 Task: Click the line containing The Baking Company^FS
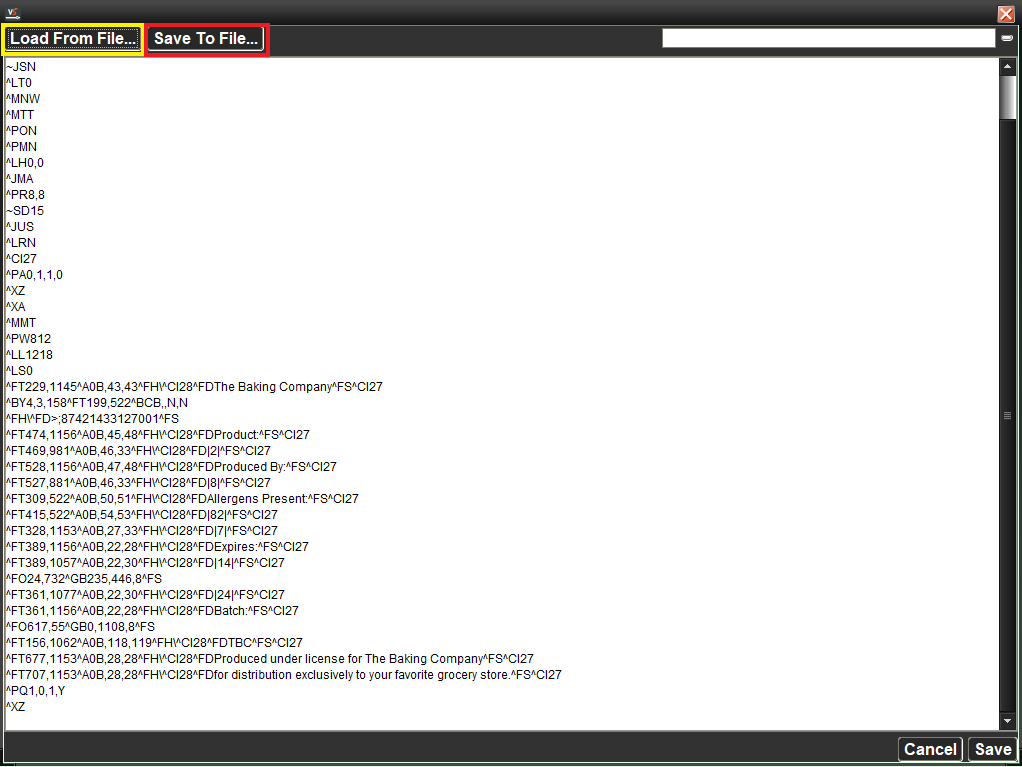pos(194,387)
